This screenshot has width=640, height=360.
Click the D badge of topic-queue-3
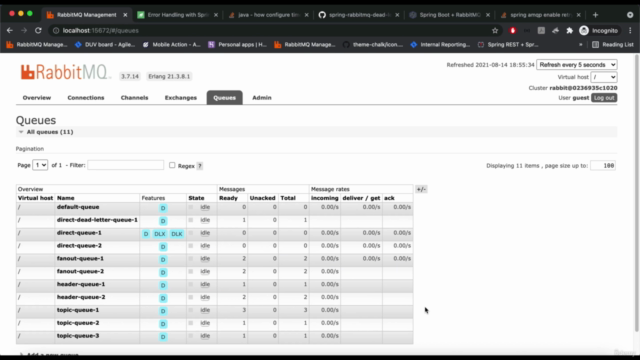point(163,337)
